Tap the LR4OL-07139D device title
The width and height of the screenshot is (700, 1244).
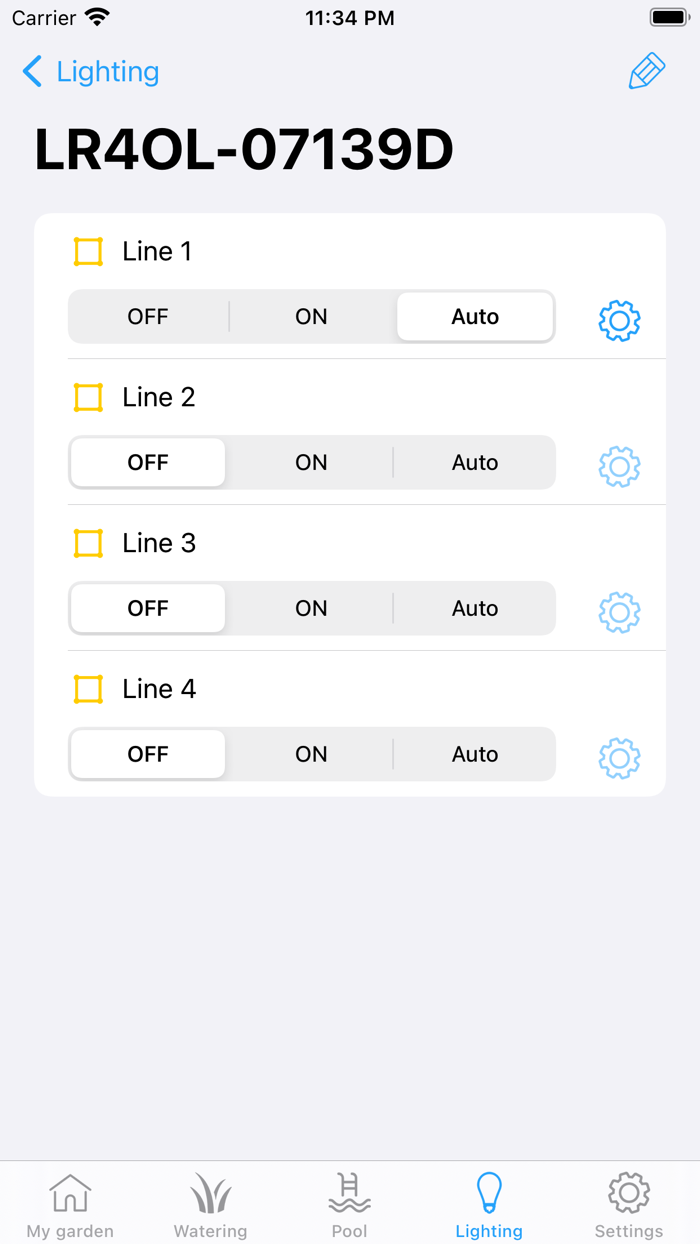[244, 150]
